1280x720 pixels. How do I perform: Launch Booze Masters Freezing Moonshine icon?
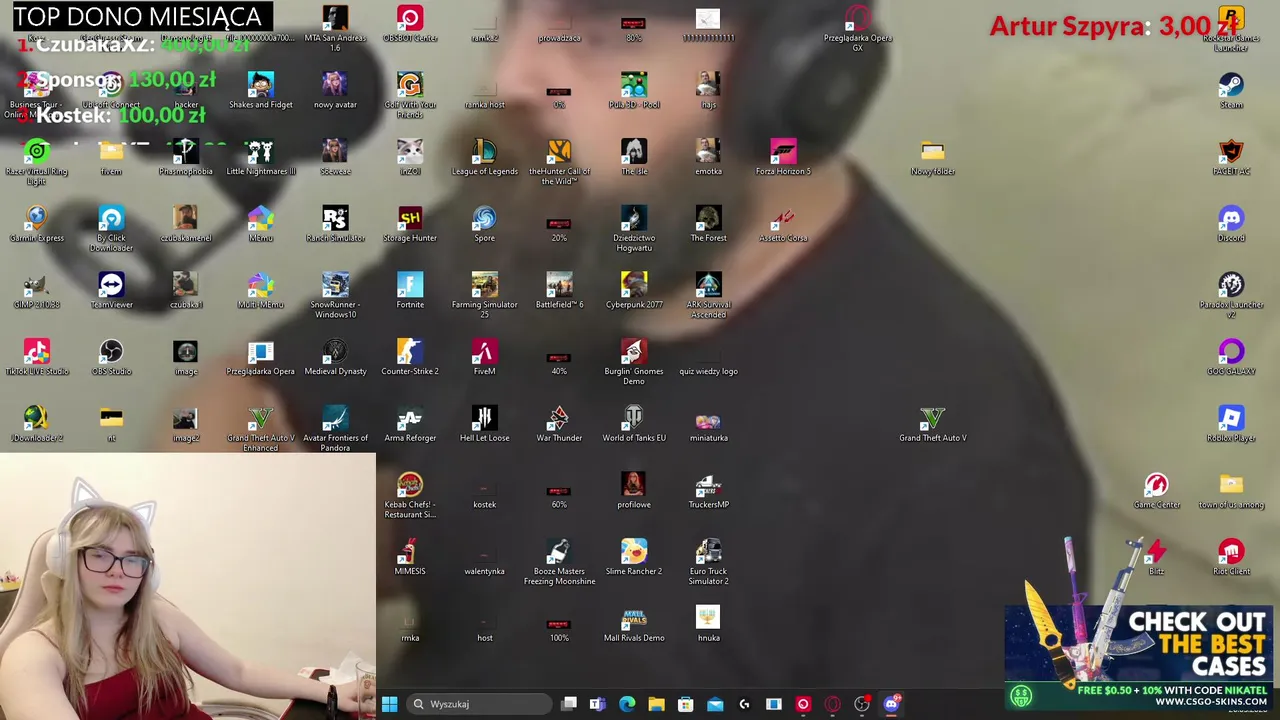click(x=559, y=563)
